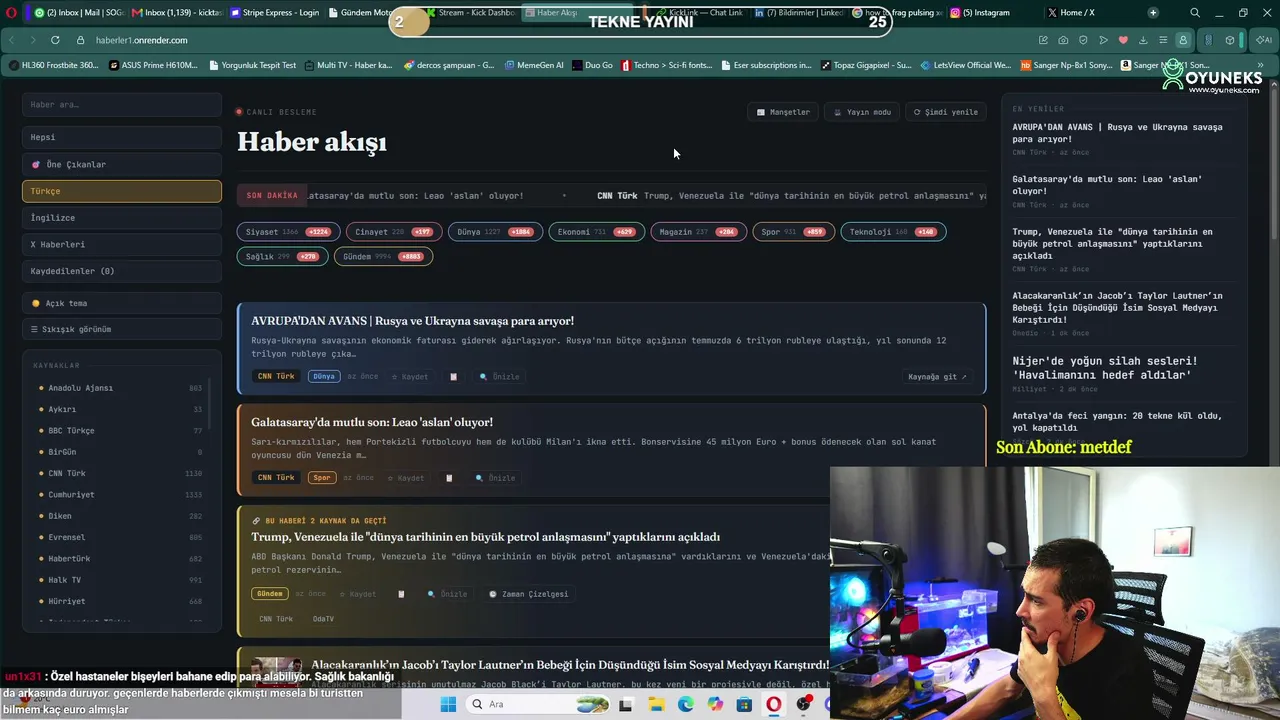Select Anadolu Ajansı source in sidebar
Image resolution: width=1280 pixels, height=720 pixels.
coord(120,388)
